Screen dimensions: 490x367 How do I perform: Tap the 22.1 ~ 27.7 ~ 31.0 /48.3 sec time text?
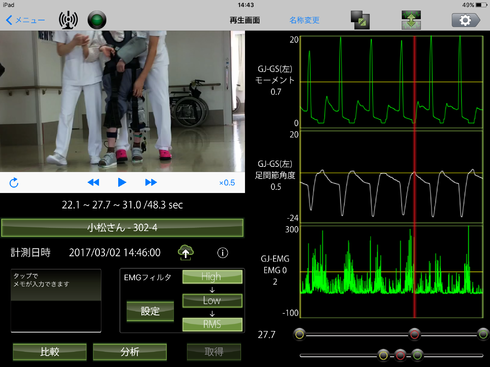click(x=122, y=205)
